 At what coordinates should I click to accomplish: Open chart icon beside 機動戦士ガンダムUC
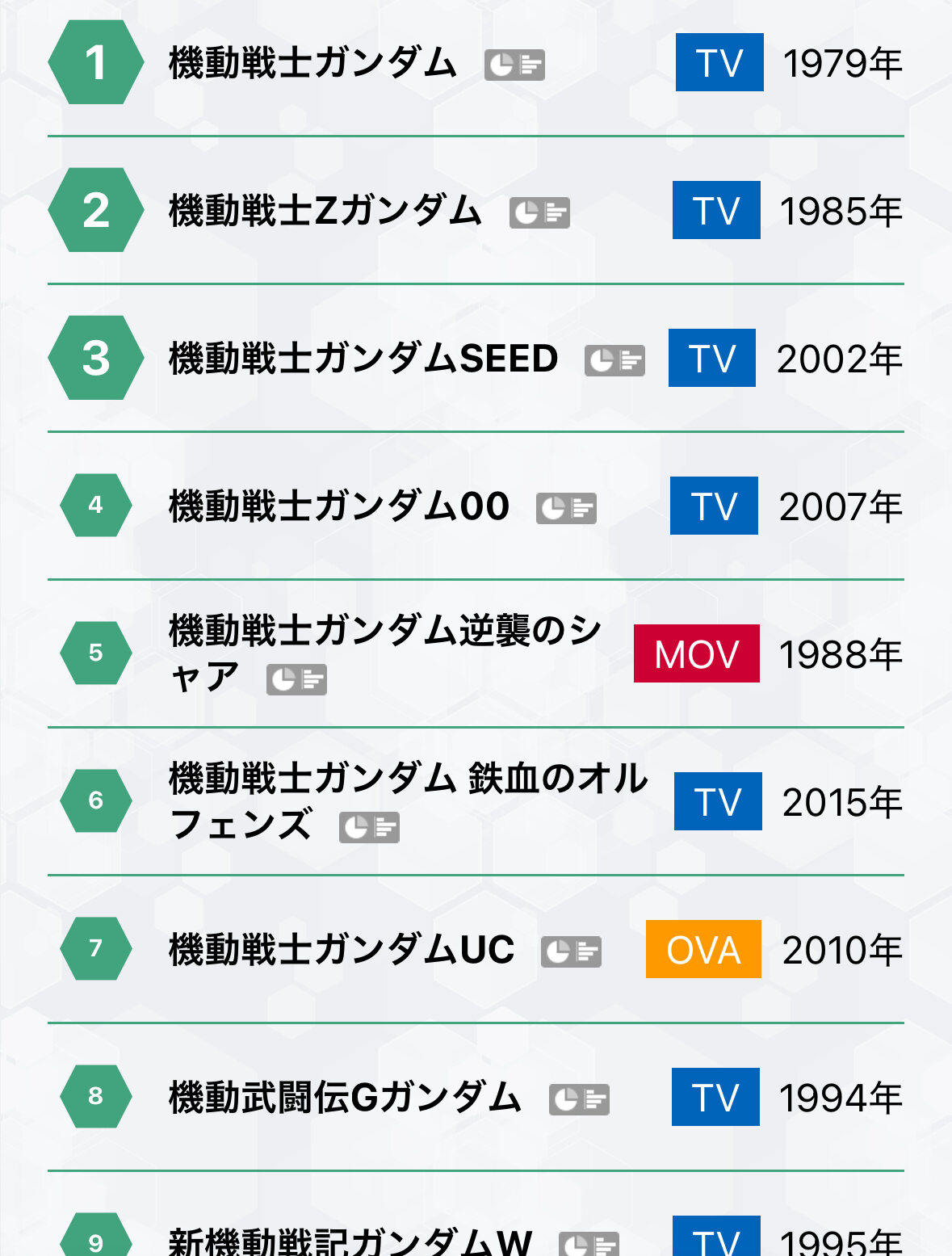tap(571, 952)
